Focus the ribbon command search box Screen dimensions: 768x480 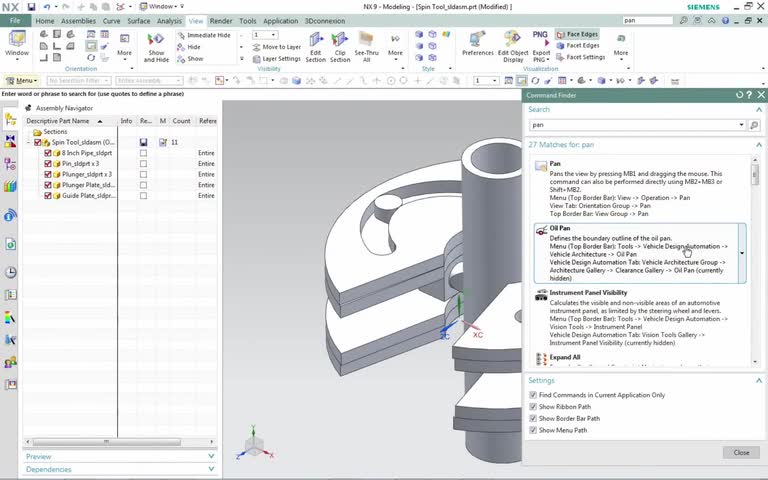[x=648, y=21]
